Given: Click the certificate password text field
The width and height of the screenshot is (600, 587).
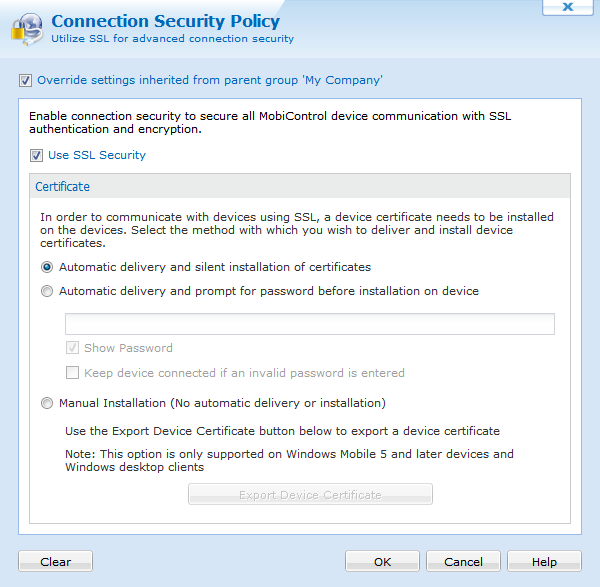Looking at the screenshot, I should click(x=310, y=324).
